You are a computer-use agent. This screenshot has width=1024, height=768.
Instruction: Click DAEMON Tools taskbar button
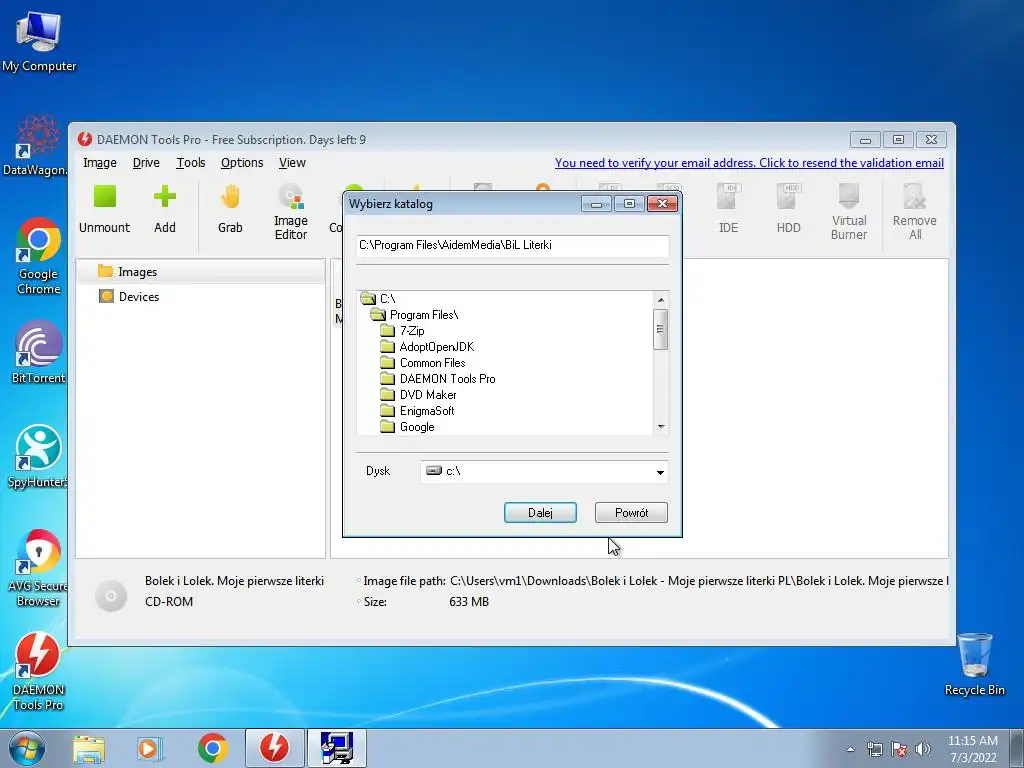(274, 748)
